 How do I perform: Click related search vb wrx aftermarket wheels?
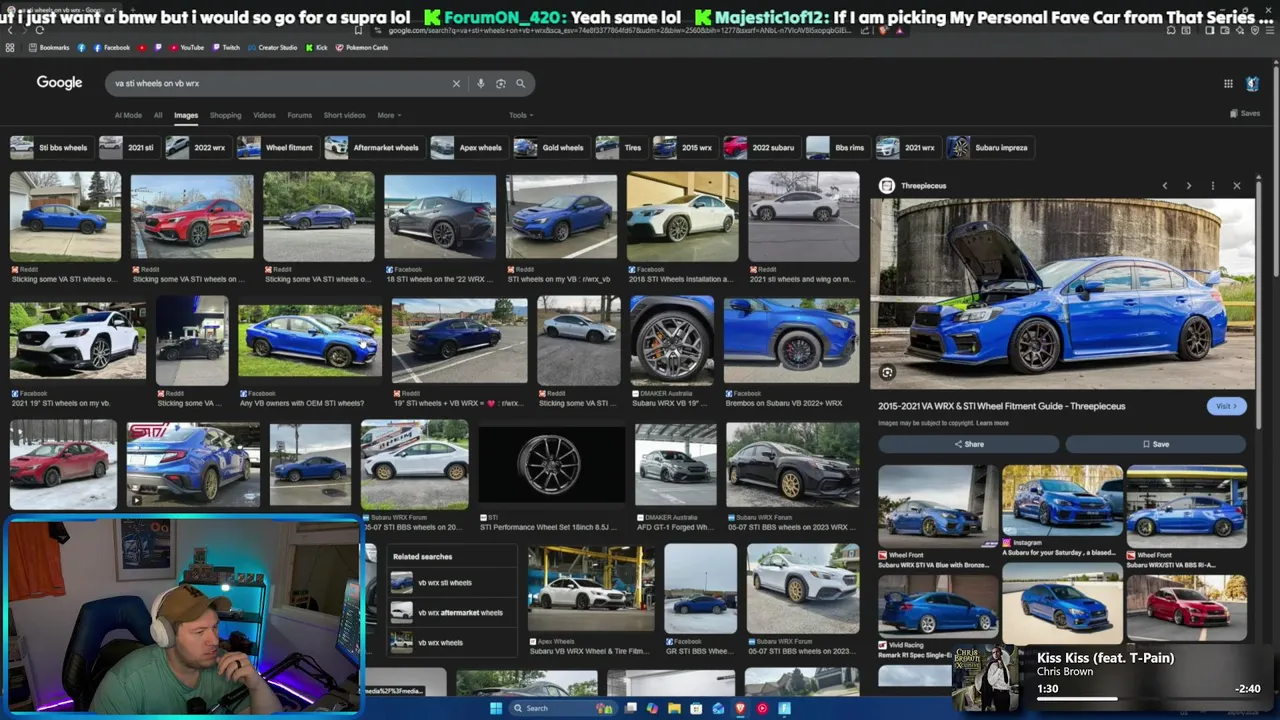point(452,613)
